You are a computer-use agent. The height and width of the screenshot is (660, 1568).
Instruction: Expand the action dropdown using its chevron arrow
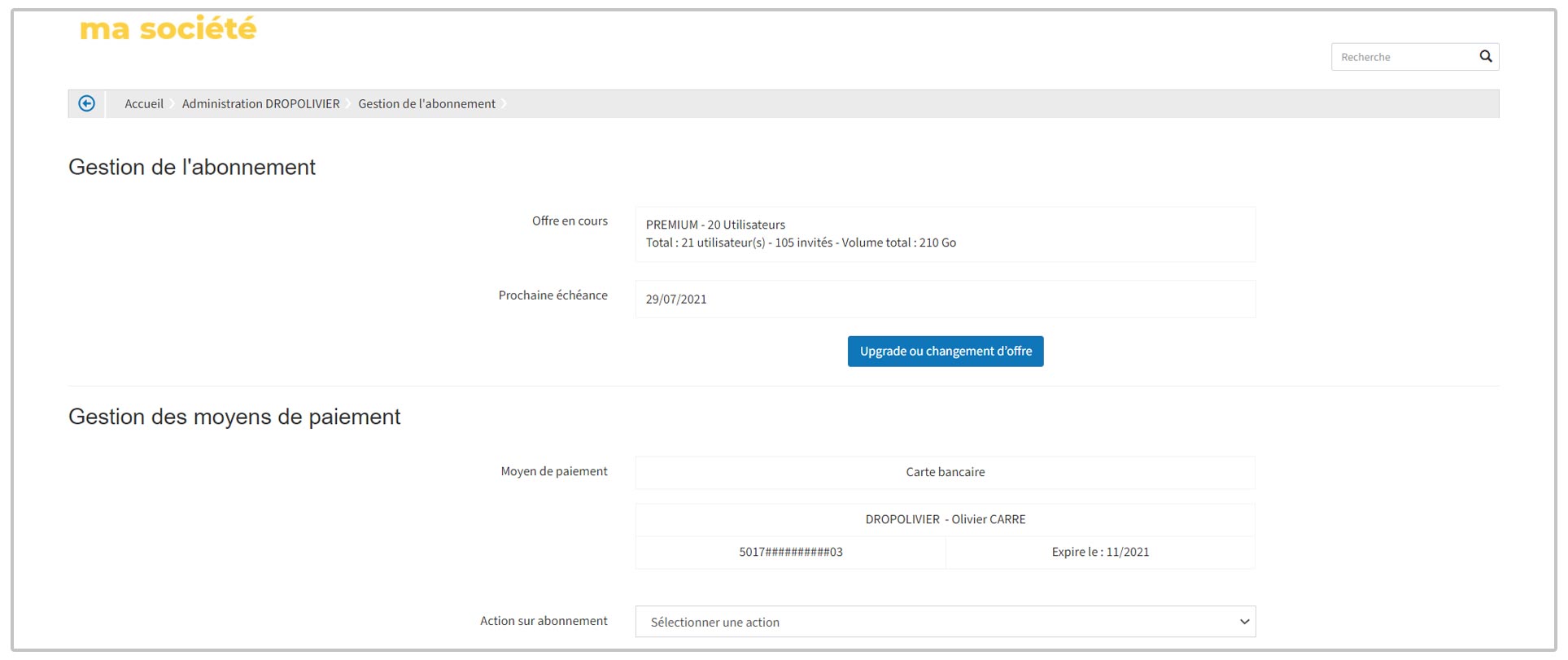pyautogui.click(x=1243, y=622)
